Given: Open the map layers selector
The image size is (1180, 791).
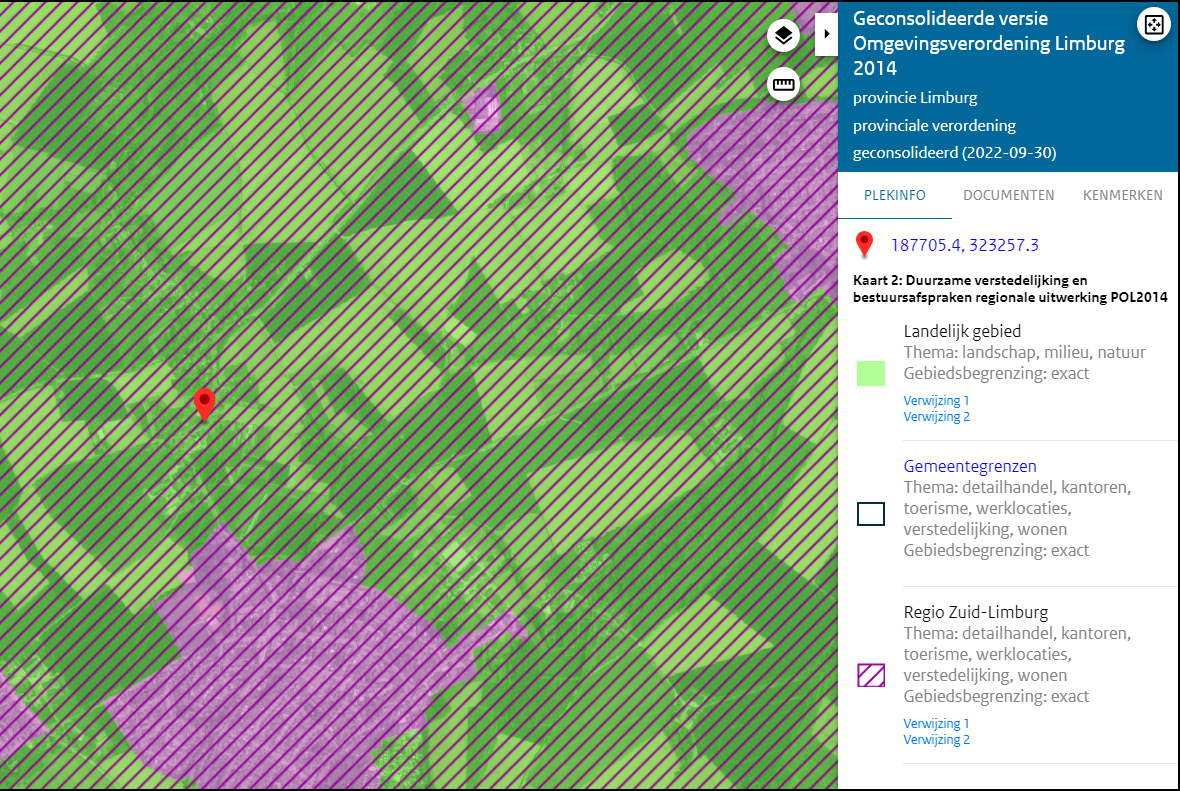Looking at the screenshot, I should (783, 34).
